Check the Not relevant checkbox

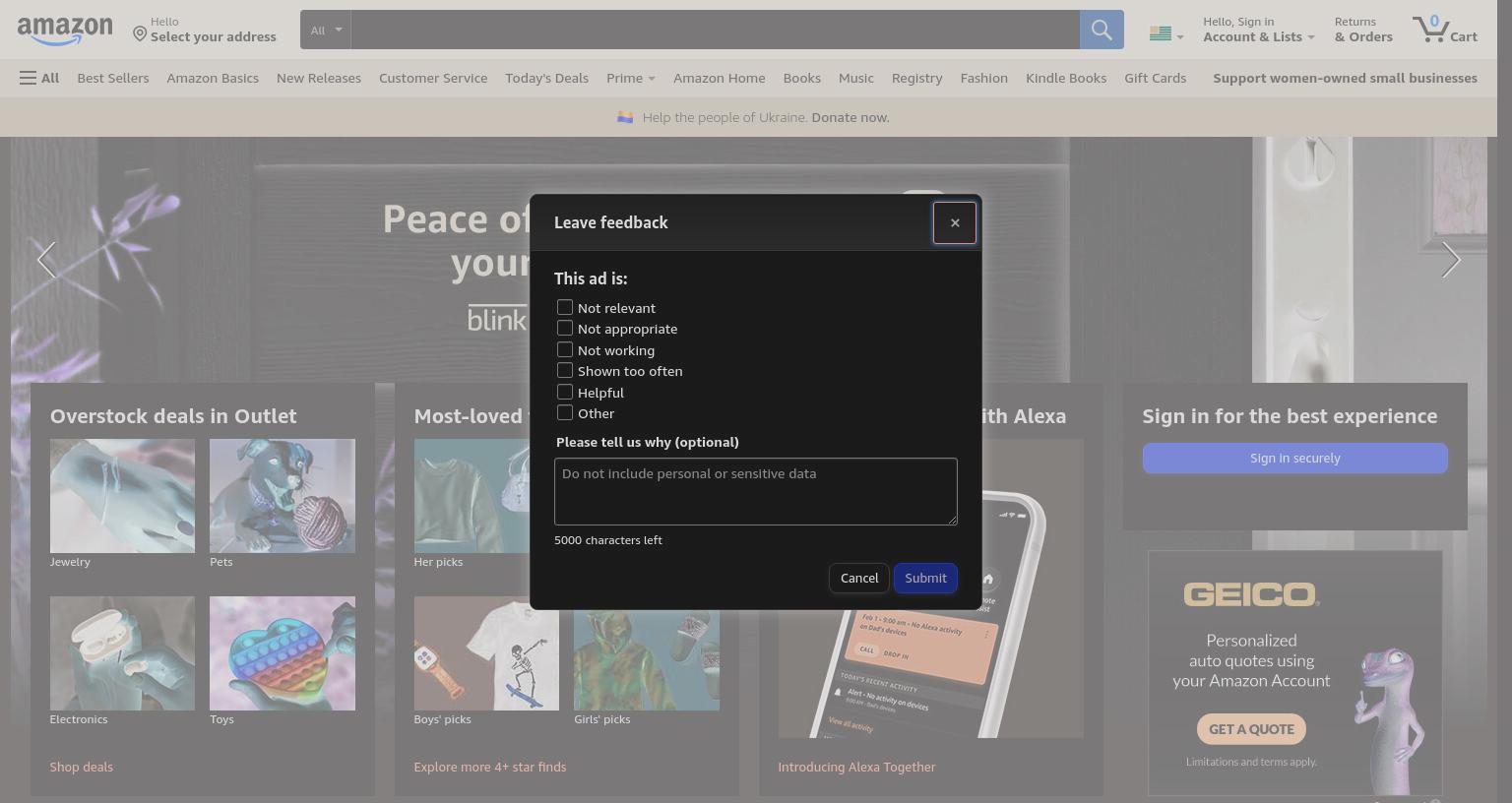[565, 307]
